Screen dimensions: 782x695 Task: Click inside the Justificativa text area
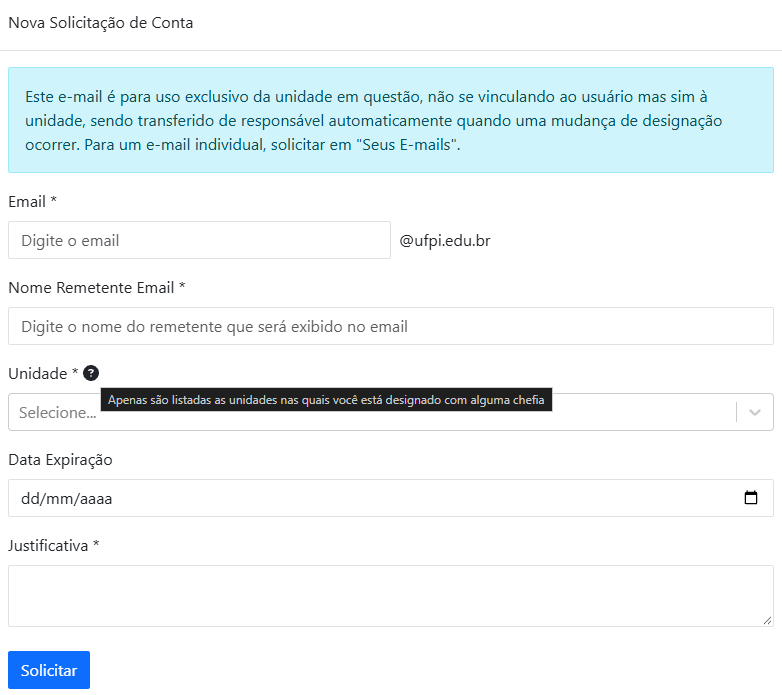pos(391,596)
